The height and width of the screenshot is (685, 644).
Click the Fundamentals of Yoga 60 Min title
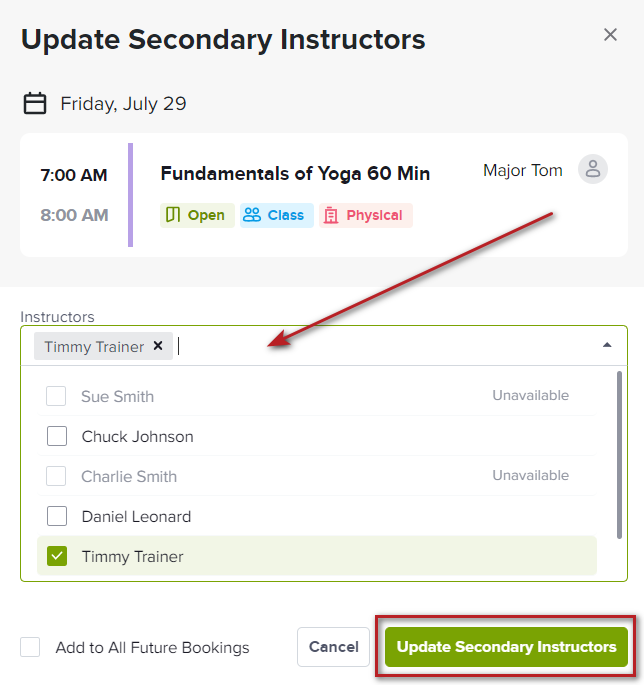click(x=295, y=173)
